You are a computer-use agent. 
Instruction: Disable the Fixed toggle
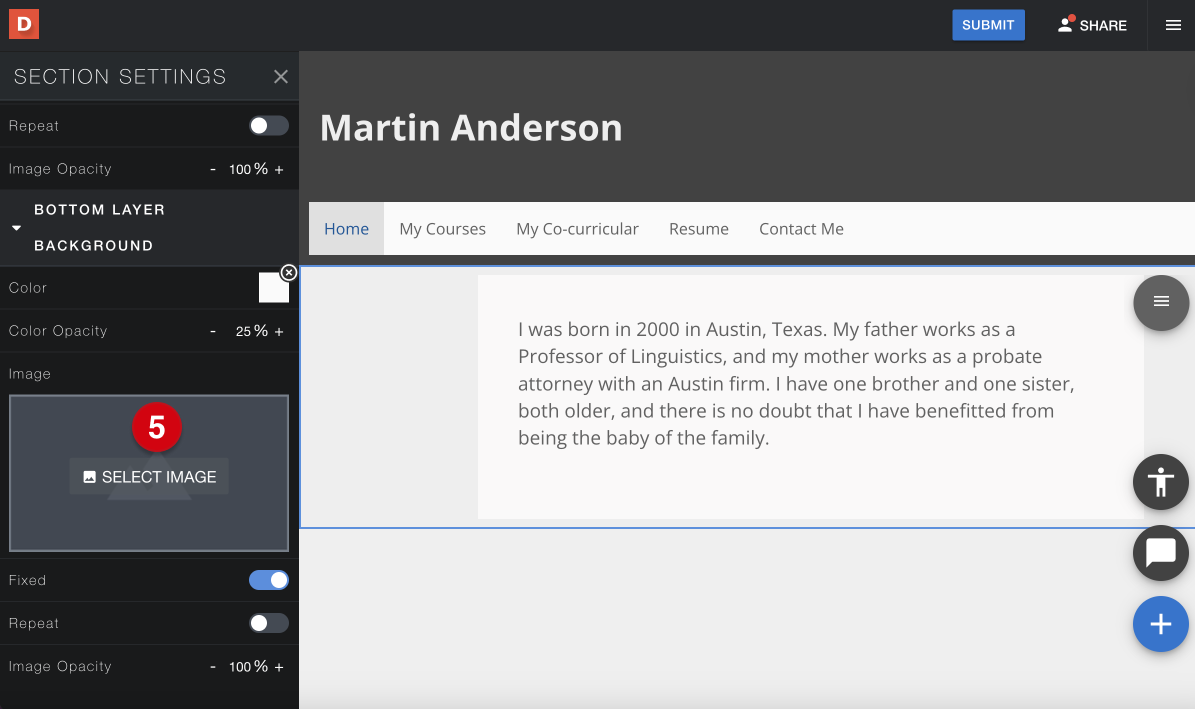pos(269,580)
